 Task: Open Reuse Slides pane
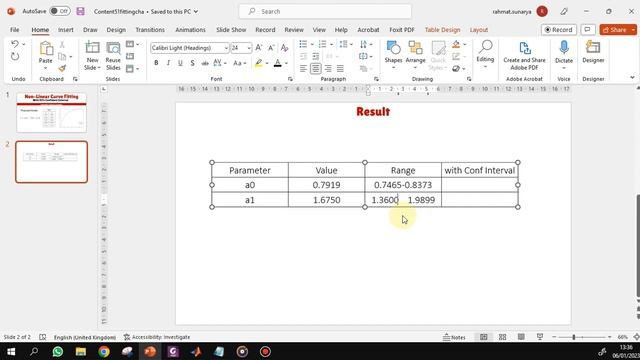tap(113, 56)
